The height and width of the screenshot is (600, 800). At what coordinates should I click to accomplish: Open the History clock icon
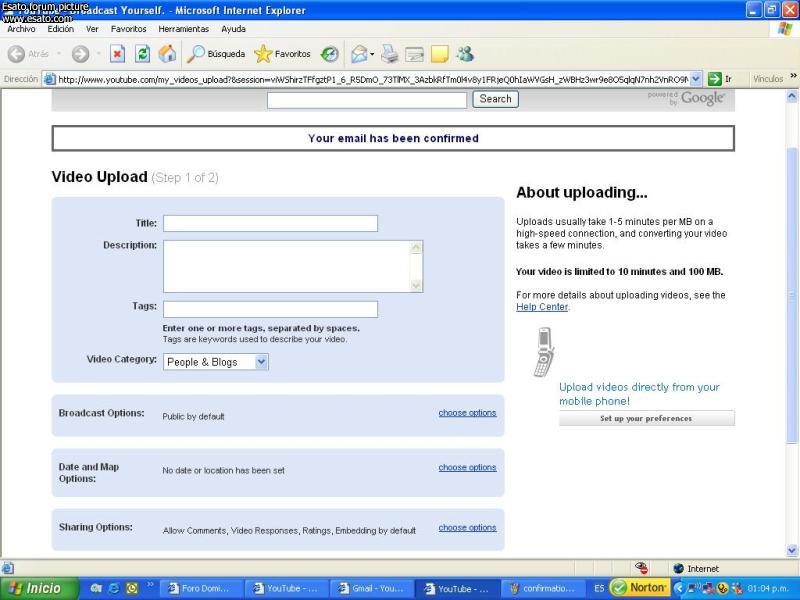point(330,54)
